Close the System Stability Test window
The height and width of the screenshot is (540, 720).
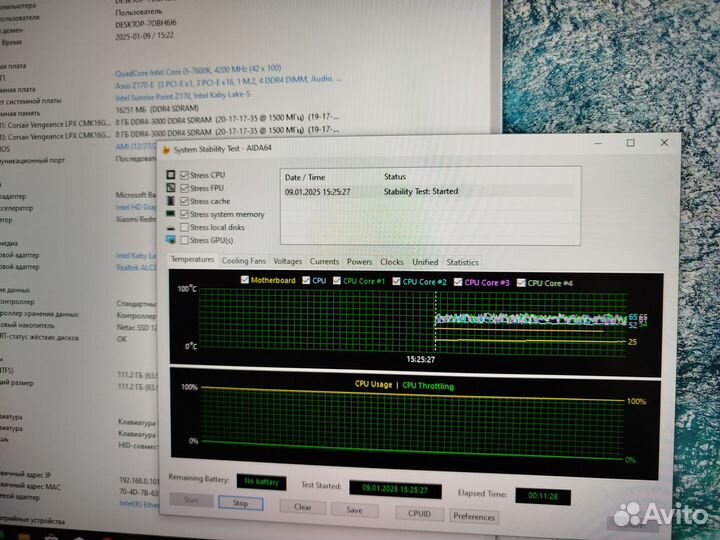click(664, 142)
